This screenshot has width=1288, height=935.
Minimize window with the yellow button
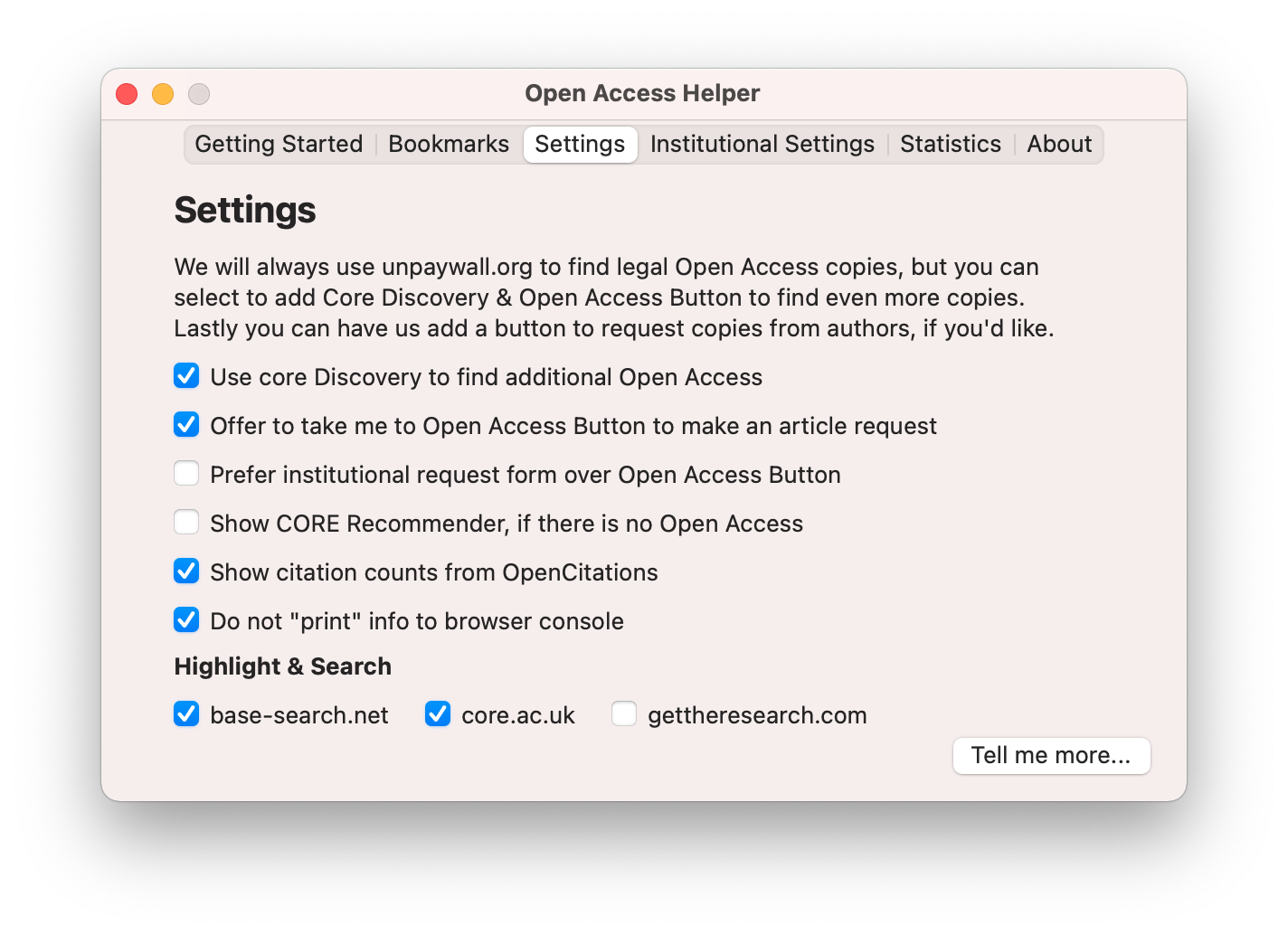point(163,94)
